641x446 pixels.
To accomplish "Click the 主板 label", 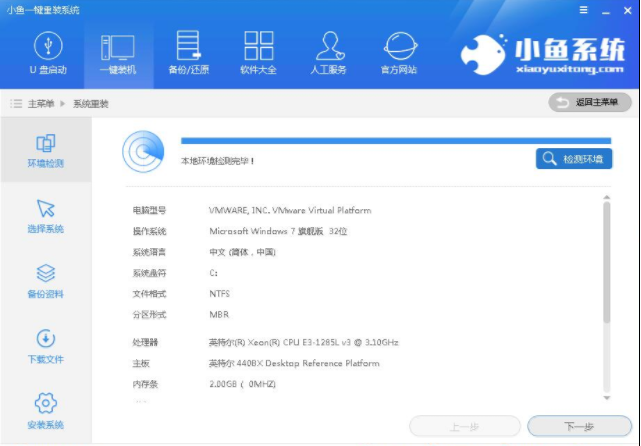I will click(x=141, y=363).
